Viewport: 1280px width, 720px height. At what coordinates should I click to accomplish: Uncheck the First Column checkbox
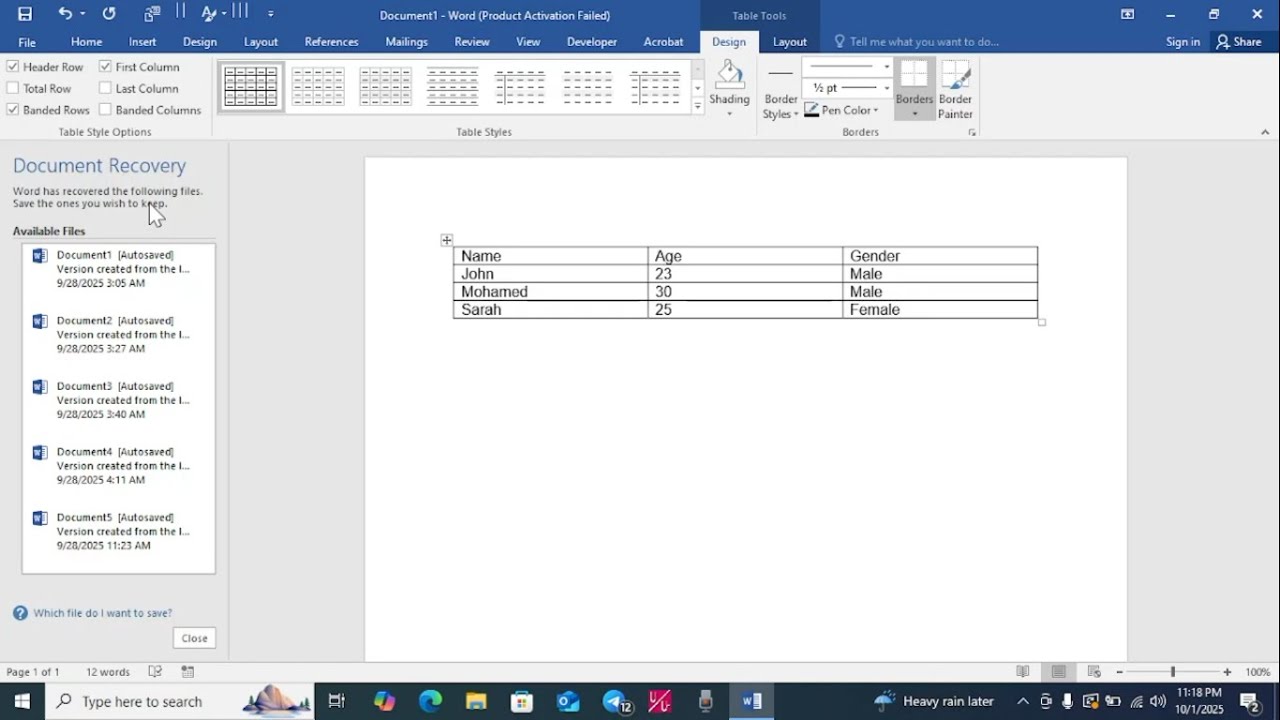pyautogui.click(x=105, y=66)
